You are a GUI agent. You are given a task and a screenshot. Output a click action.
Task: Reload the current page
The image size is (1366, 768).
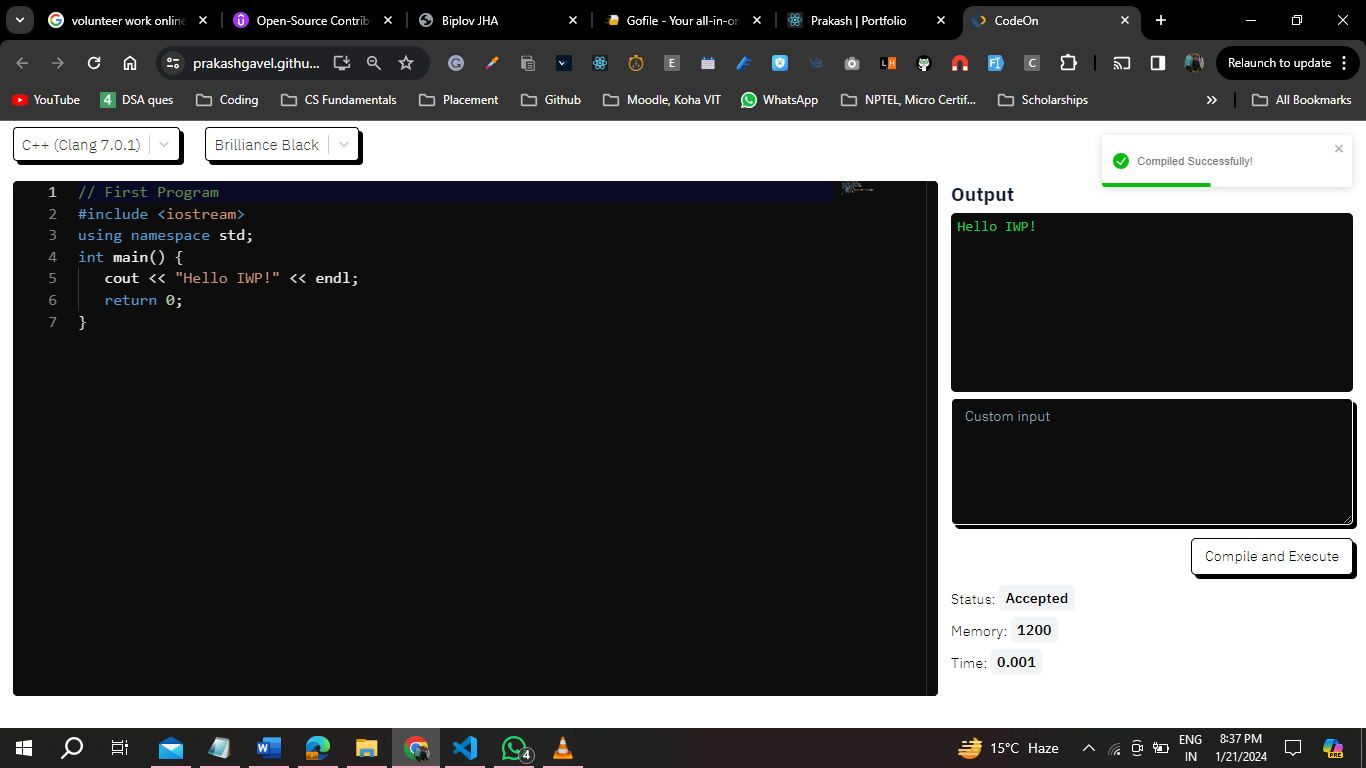[94, 63]
